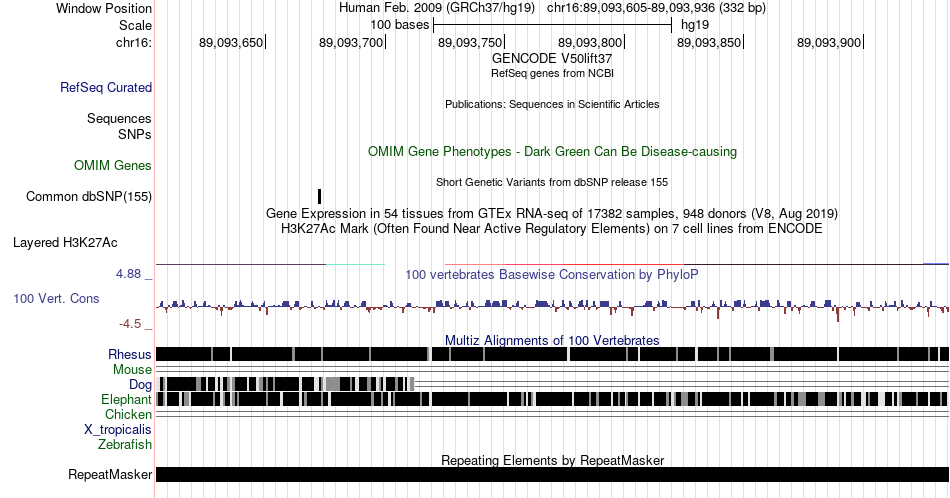Viewport: 950px width, 498px height.
Task: Click the H3K27Ac Mark track title
Action: tap(552, 228)
